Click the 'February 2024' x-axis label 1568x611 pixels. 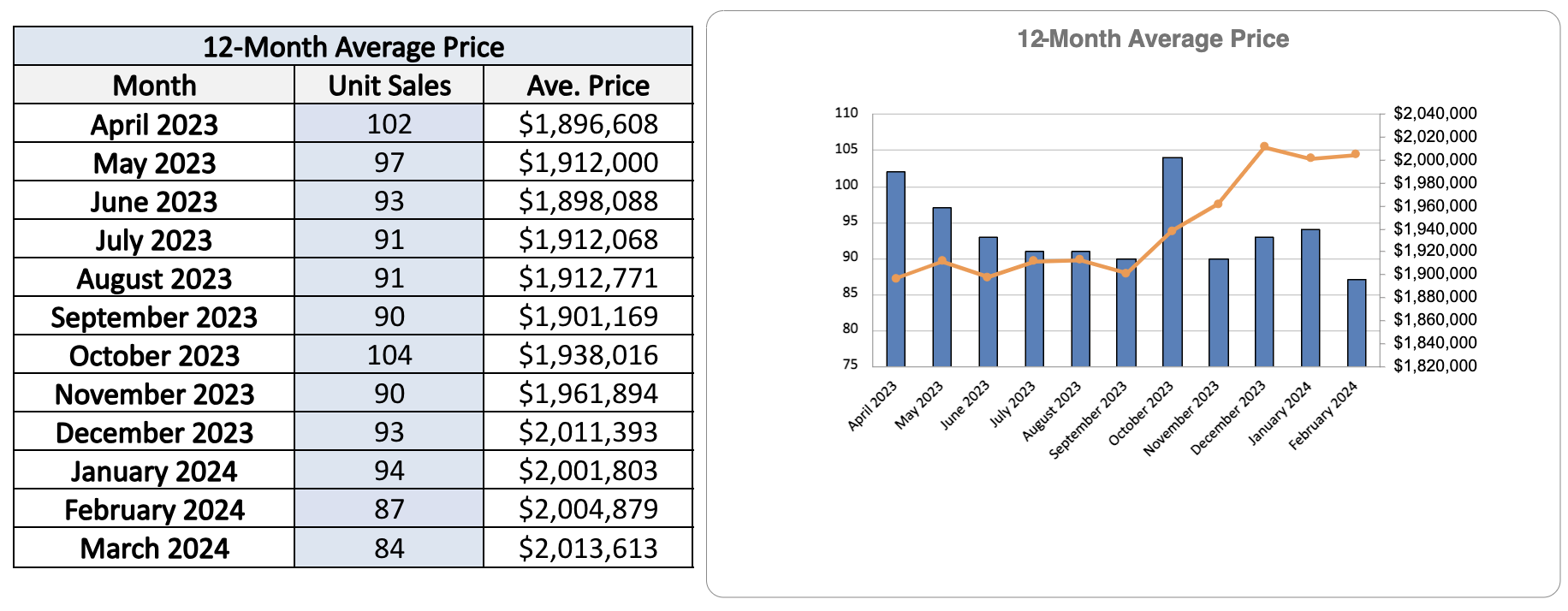click(x=1323, y=415)
